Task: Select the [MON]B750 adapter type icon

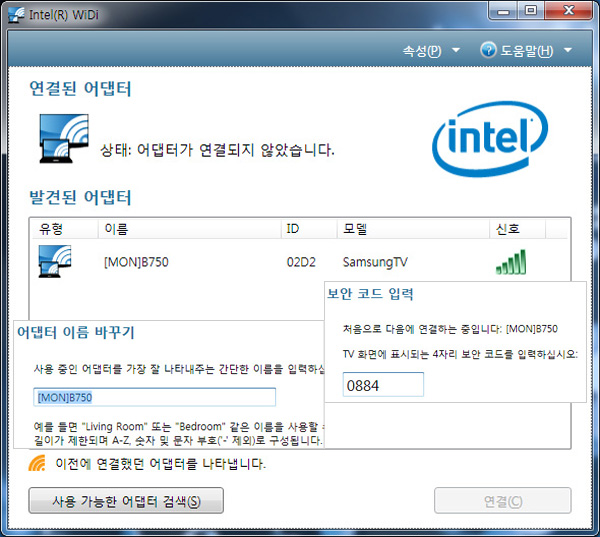Action: (55, 261)
